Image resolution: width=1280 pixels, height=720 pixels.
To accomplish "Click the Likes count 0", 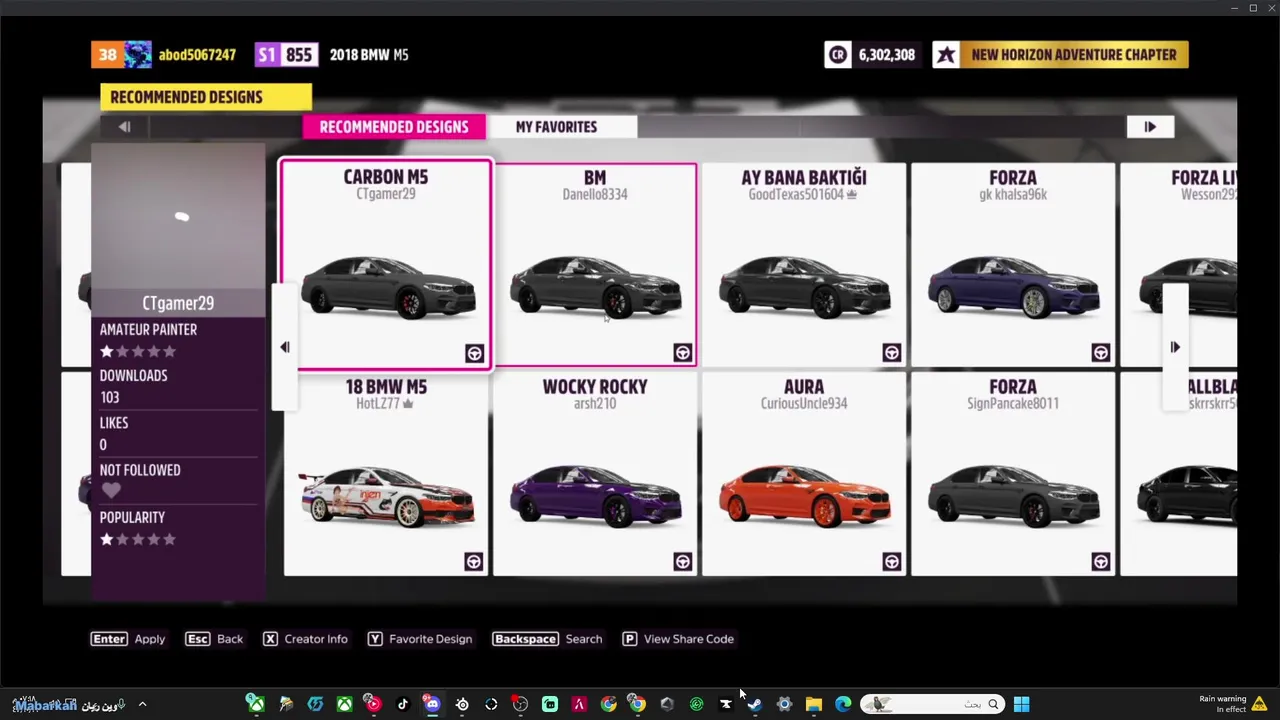I will (103, 445).
